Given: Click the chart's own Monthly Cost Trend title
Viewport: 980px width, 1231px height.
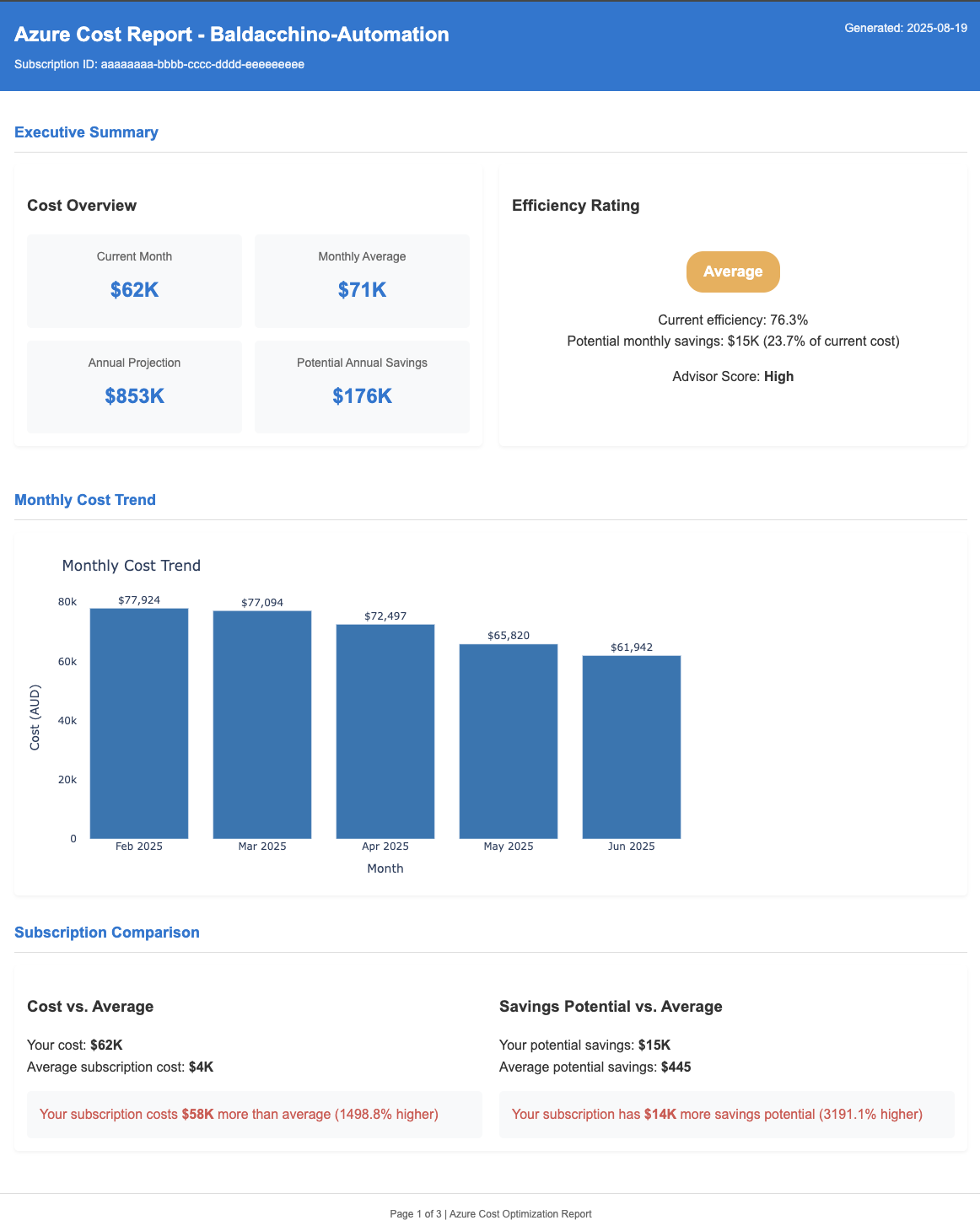Looking at the screenshot, I should point(132,566).
